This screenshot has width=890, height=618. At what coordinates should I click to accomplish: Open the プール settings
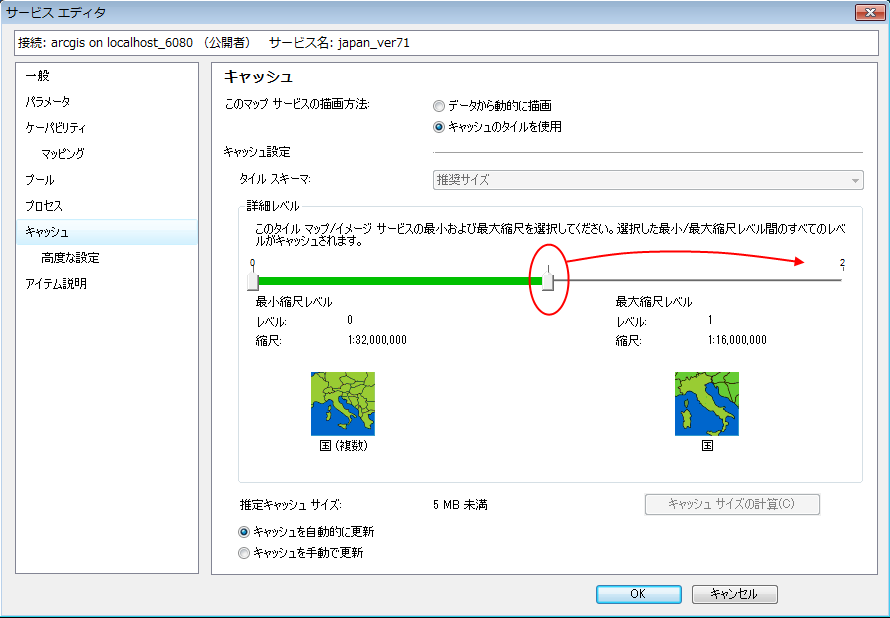pyautogui.click(x=40, y=180)
